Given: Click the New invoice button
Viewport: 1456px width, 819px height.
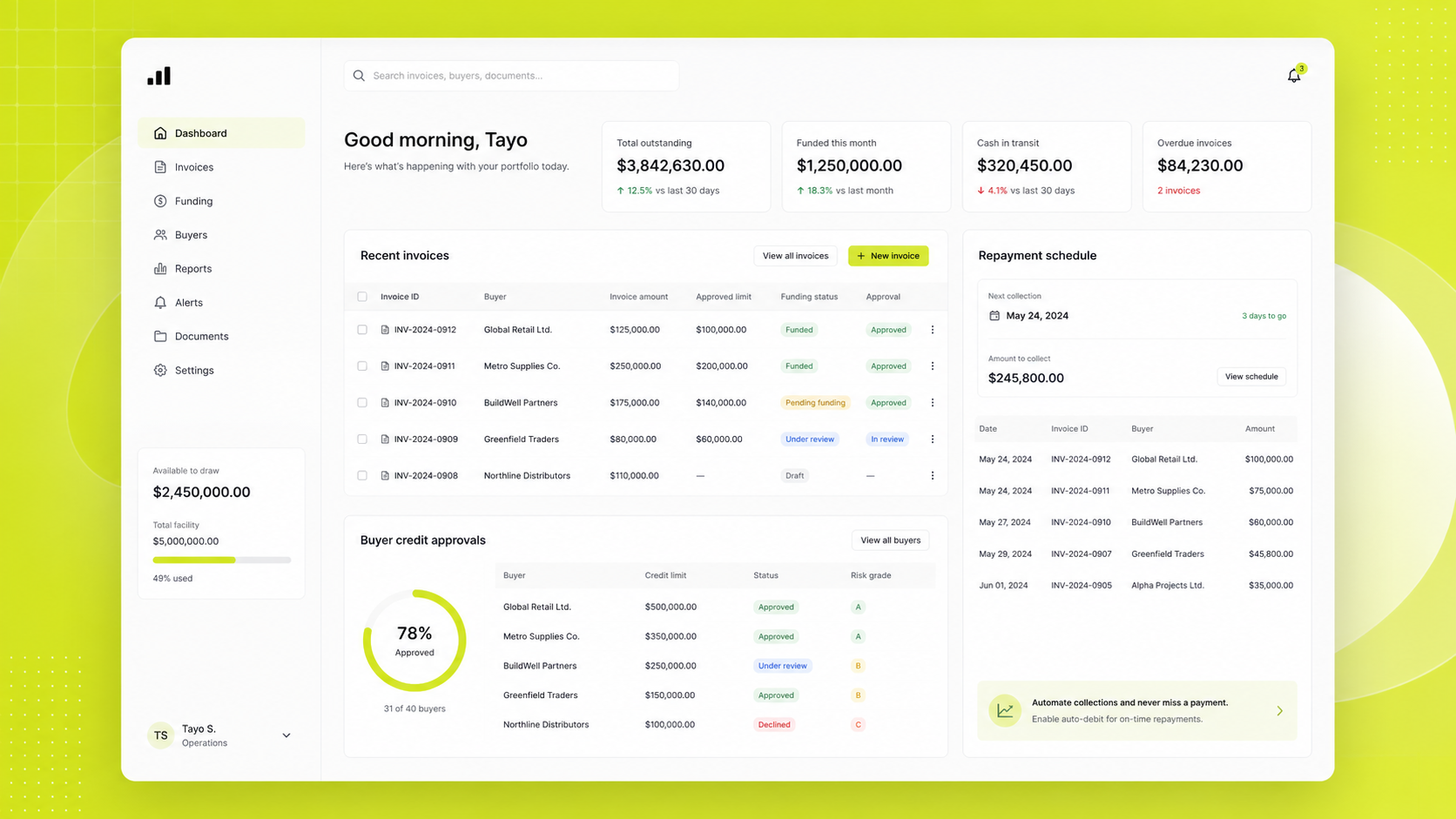Looking at the screenshot, I should pyautogui.click(x=888, y=256).
